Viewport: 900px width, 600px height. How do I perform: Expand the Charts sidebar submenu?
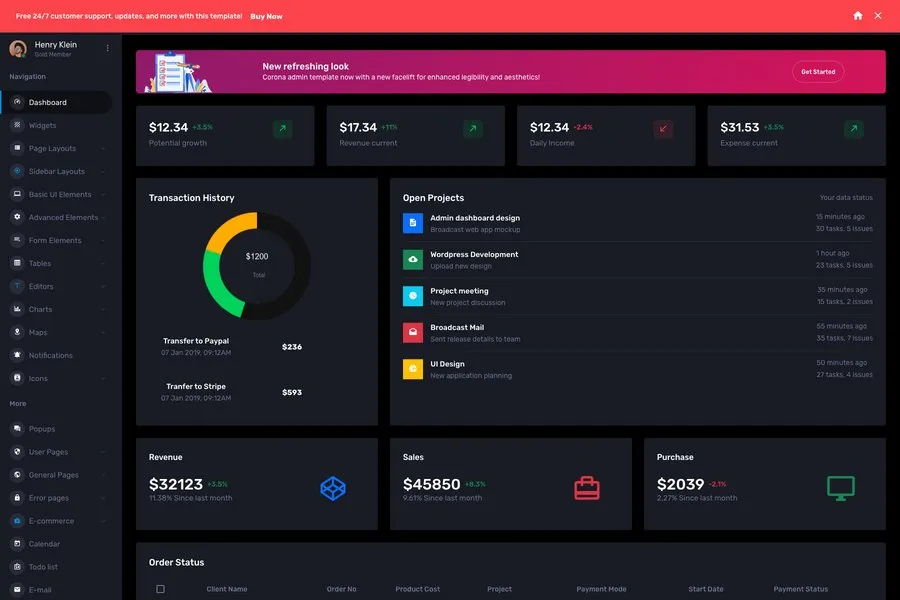pyautogui.click(x=40, y=310)
